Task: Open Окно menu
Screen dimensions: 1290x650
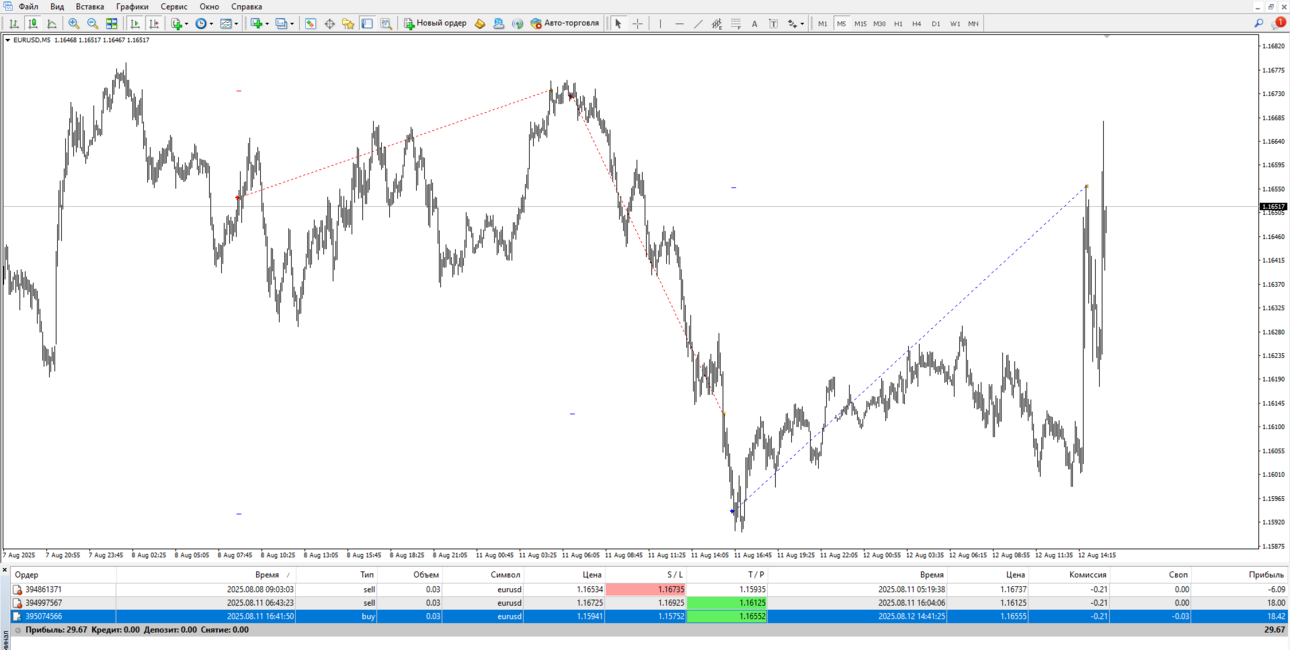Action: pyautogui.click(x=209, y=6)
